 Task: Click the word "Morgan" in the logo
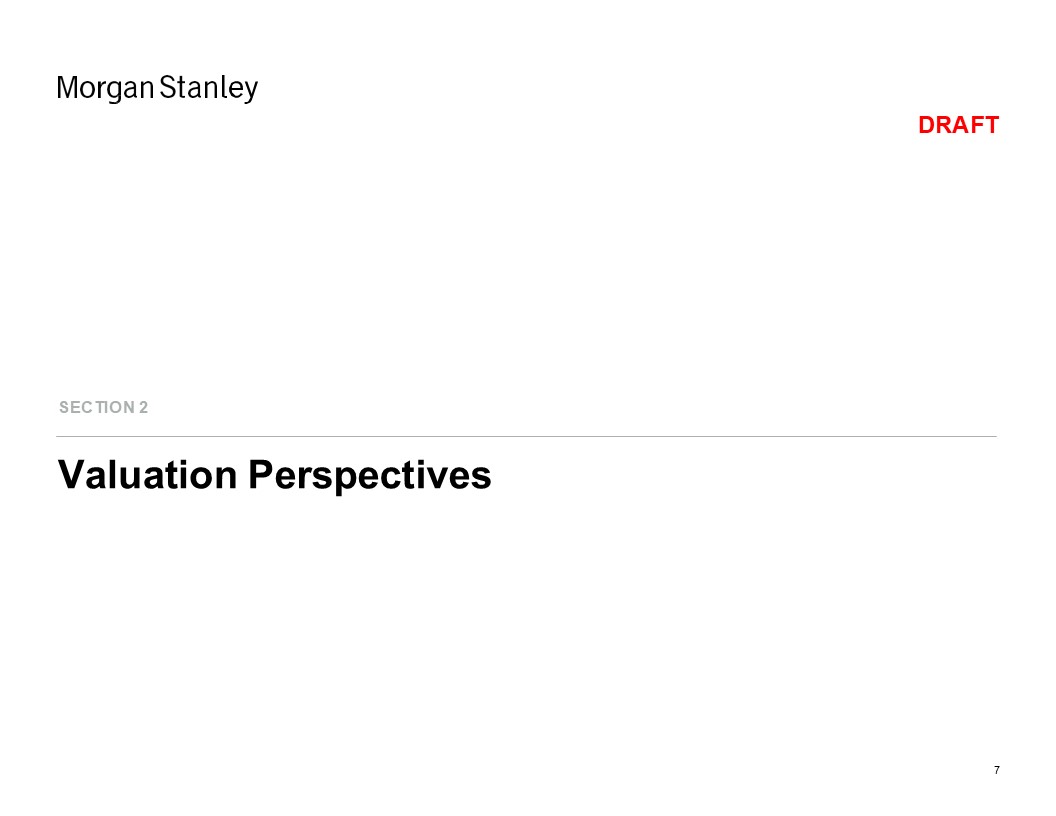(106, 88)
